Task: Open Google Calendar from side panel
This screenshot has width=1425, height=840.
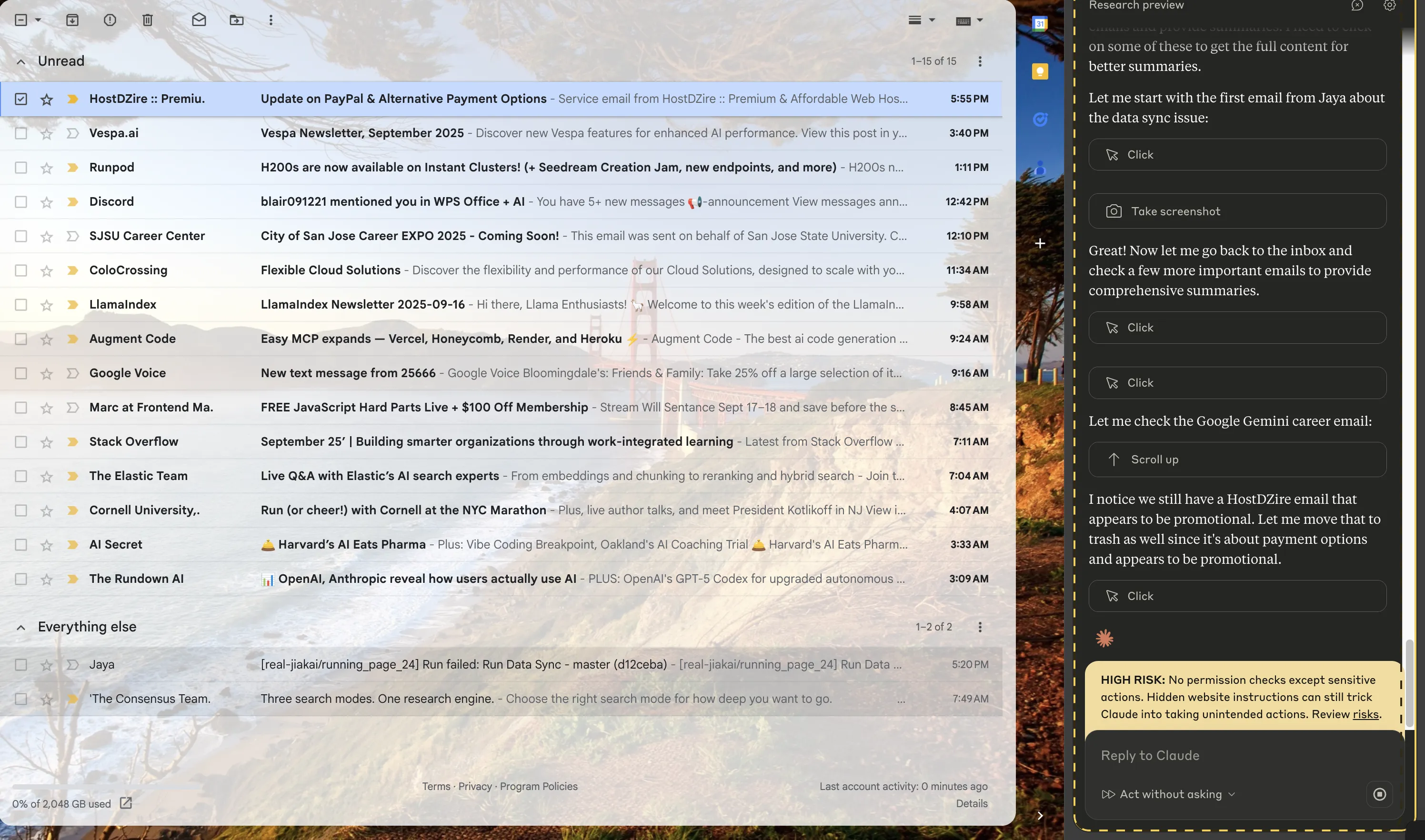Action: [1039, 24]
